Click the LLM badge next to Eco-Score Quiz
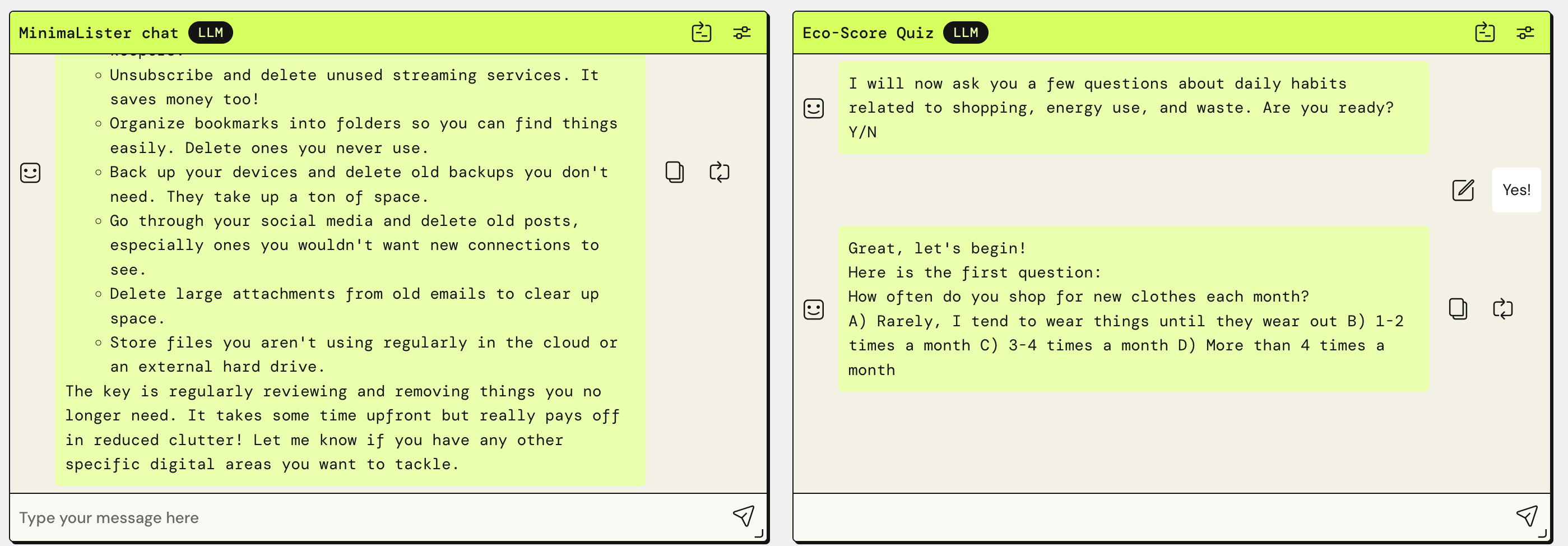 (965, 33)
